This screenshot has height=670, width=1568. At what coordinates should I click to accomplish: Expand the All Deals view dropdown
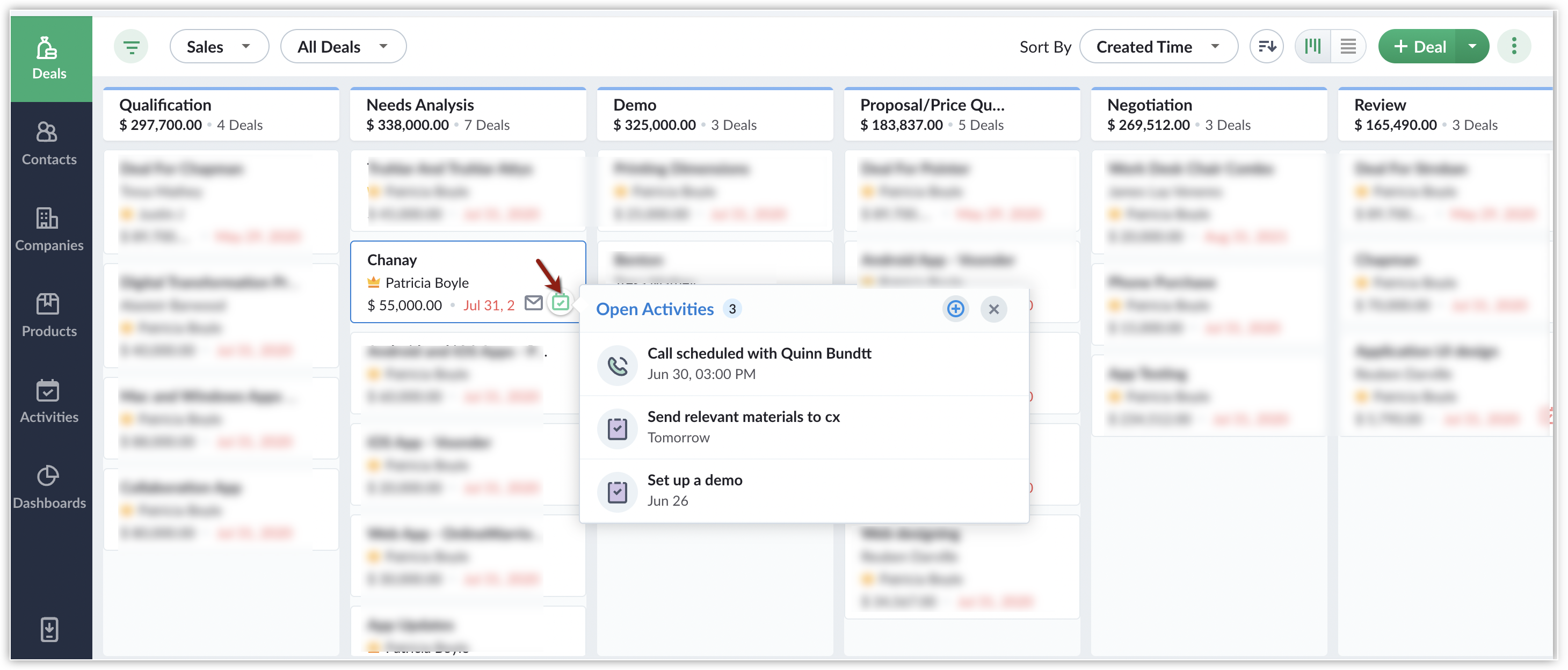343,47
